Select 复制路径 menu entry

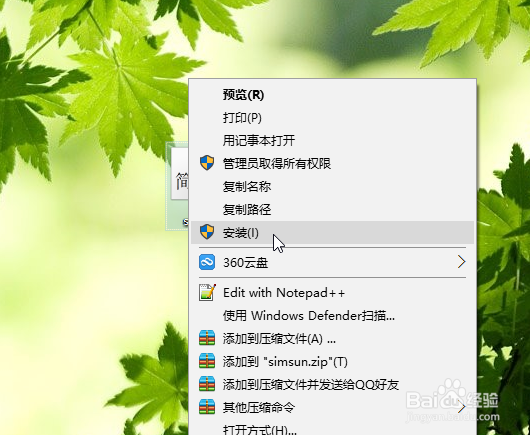pyautogui.click(x=332, y=210)
